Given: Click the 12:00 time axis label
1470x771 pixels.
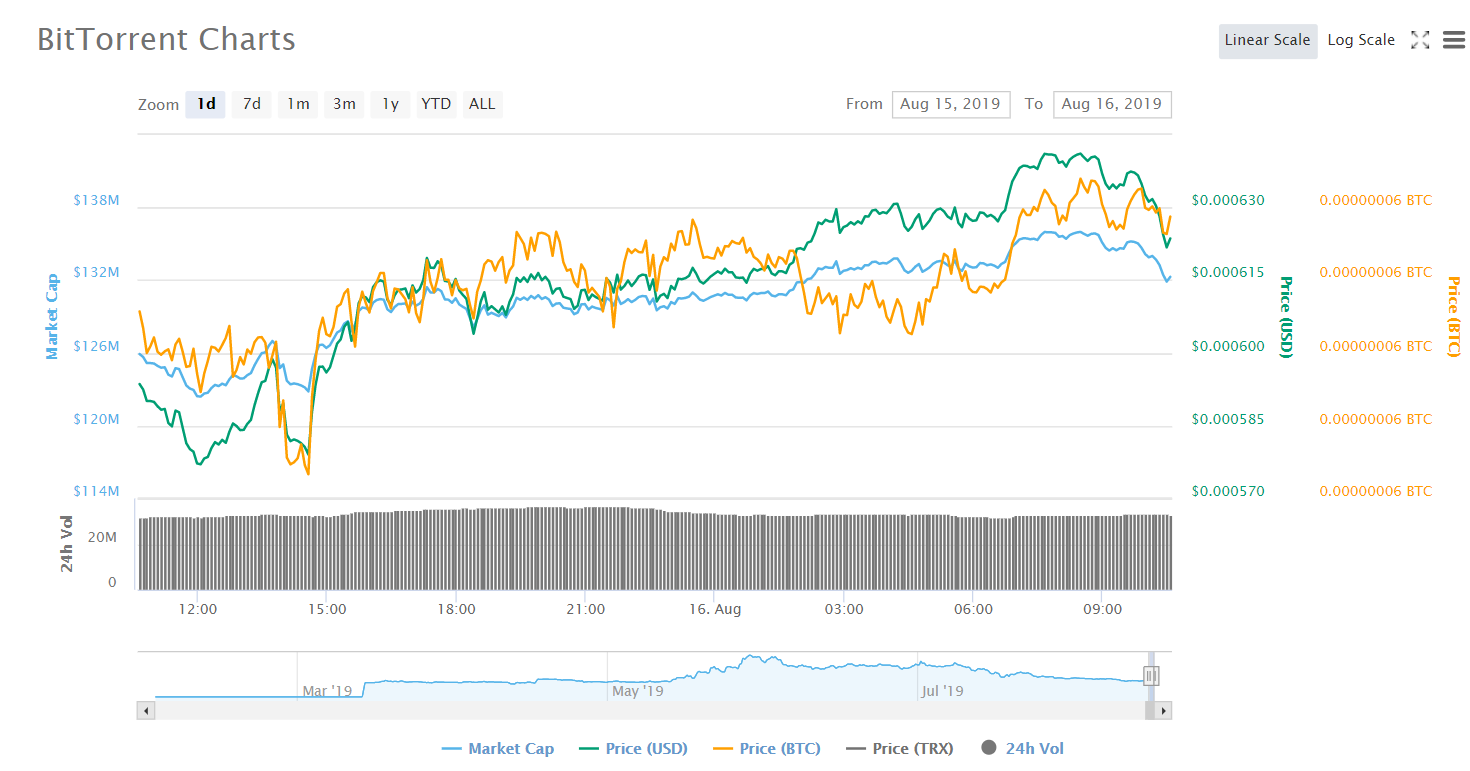Looking at the screenshot, I should click(197, 609).
